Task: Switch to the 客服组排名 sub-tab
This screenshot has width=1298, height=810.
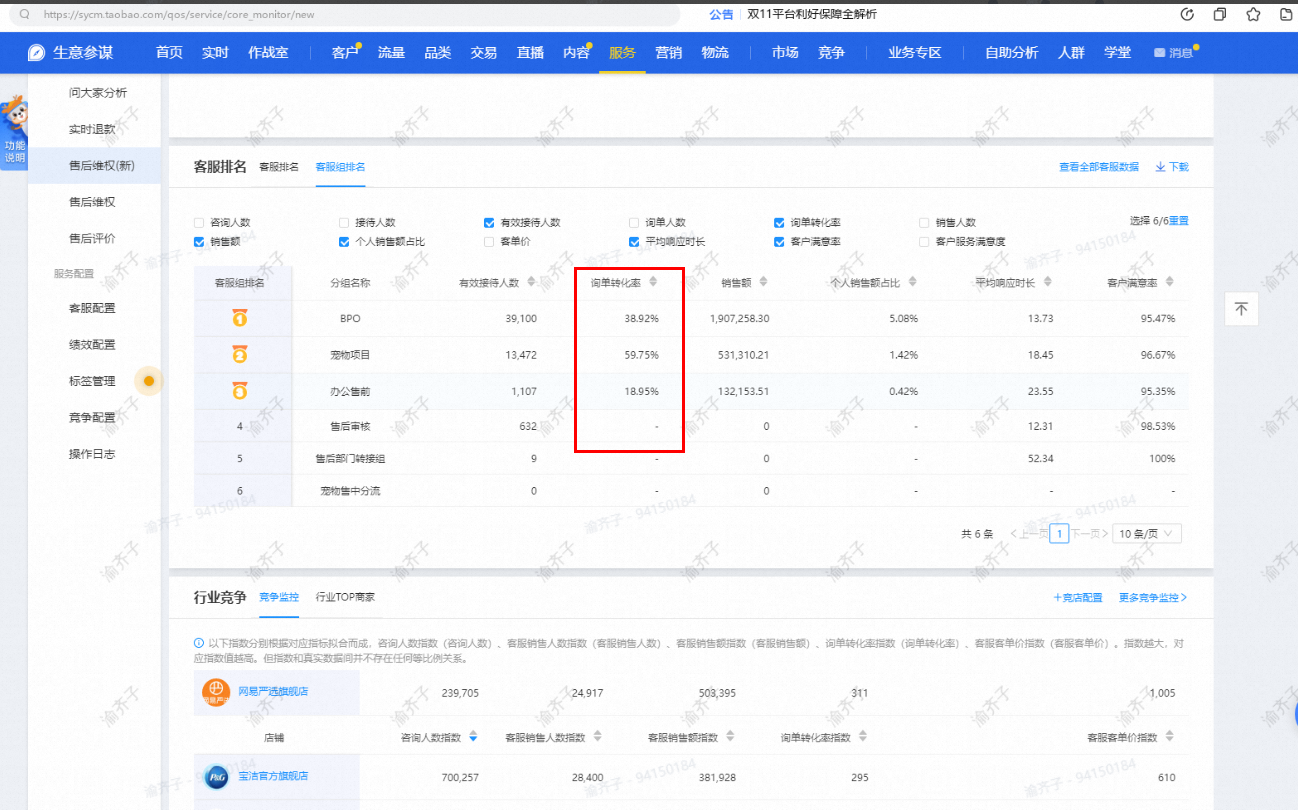Action: pyautogui.click(x=340, y=167)
